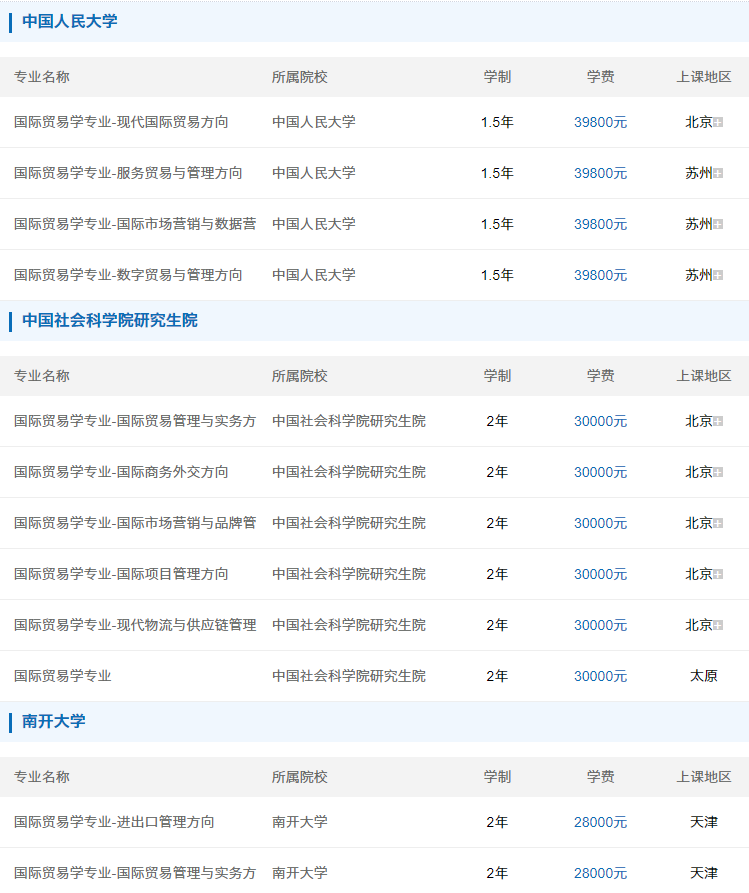Open 39800元 tuition for 数字贸易与管理方向

[x=600, y=275]
